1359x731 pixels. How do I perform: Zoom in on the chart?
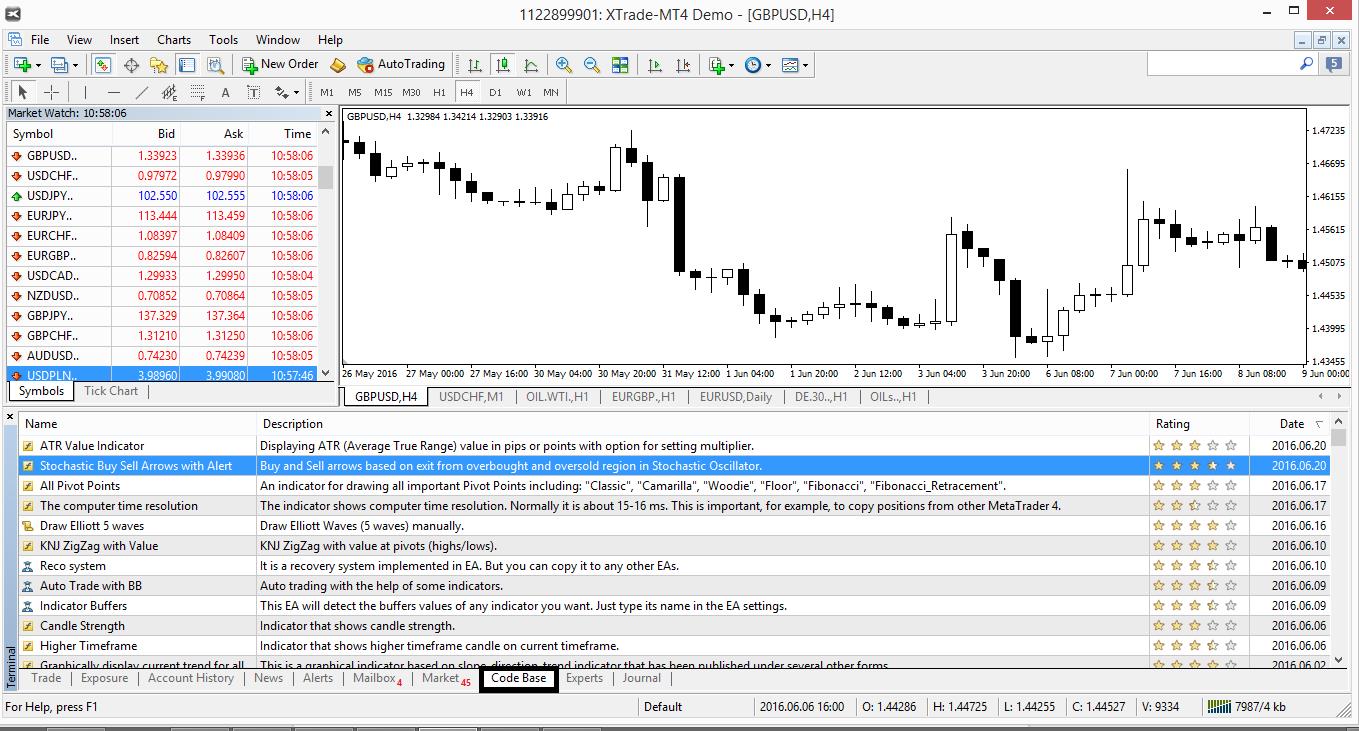tap(564, 65)
